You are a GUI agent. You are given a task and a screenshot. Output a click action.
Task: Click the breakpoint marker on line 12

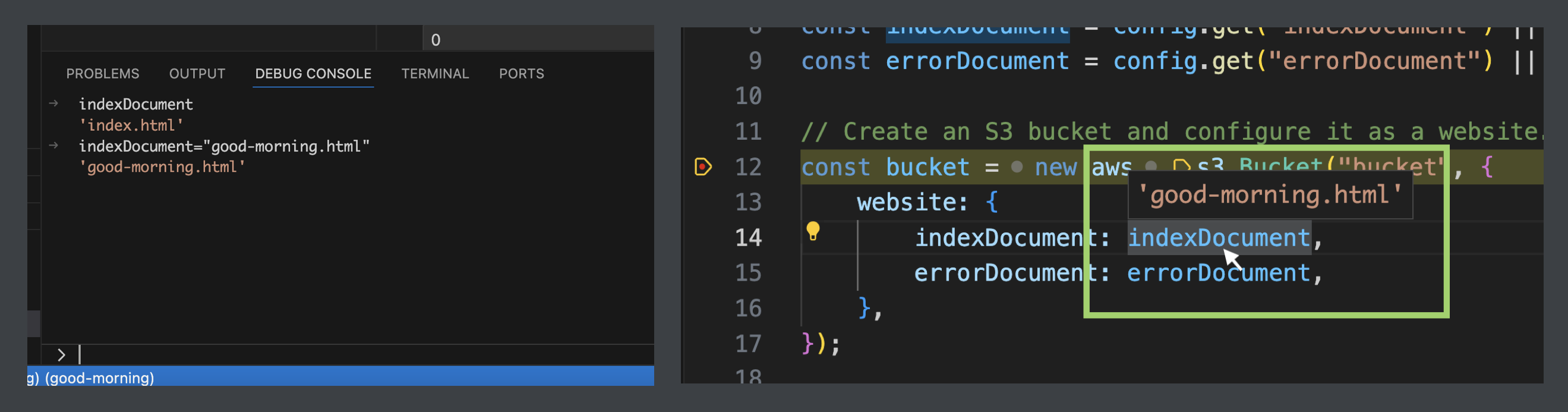click(x=702, y=166)
